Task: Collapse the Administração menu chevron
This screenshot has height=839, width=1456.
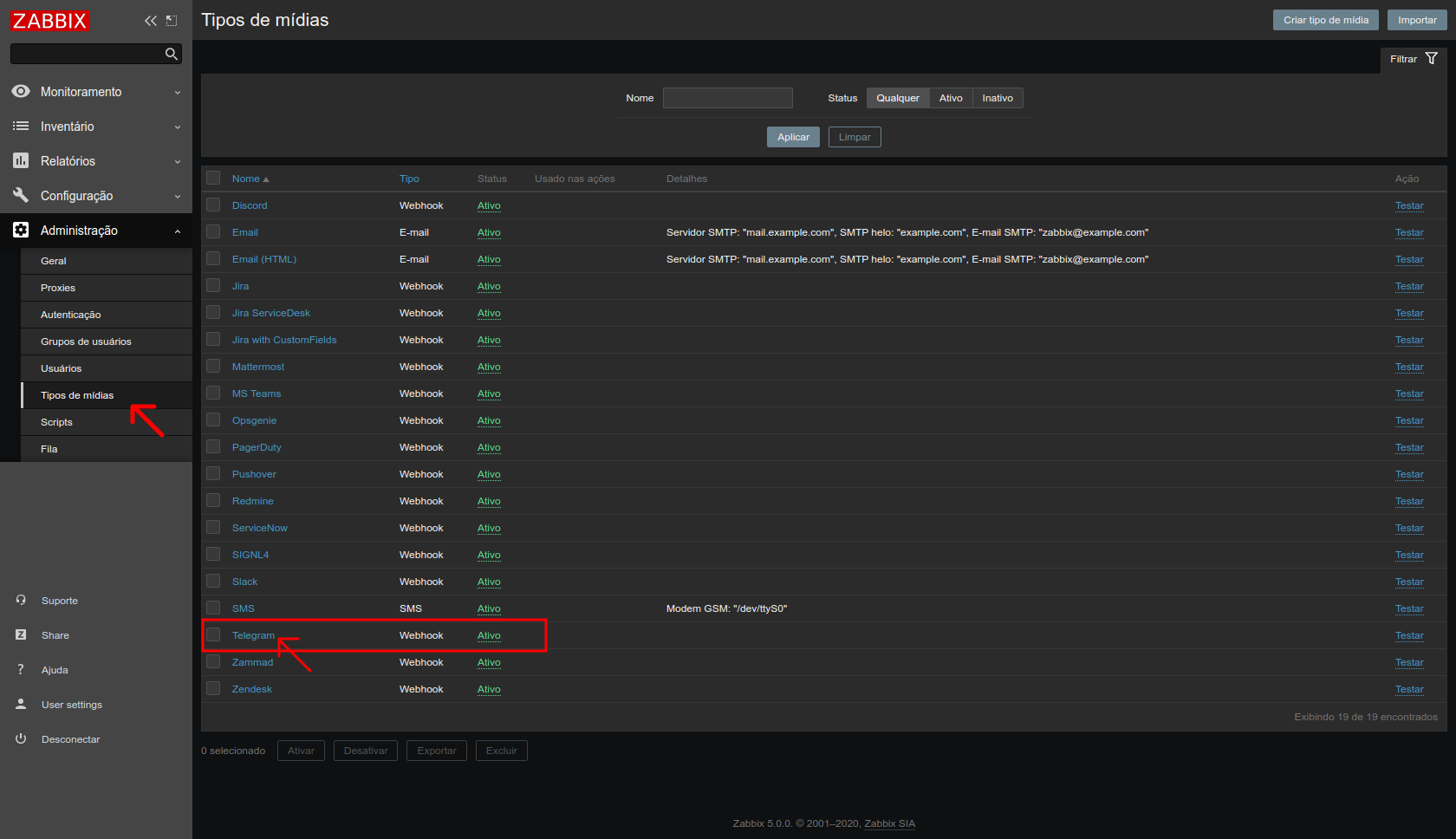Action: pyautogui.click(x=178, y=231)
